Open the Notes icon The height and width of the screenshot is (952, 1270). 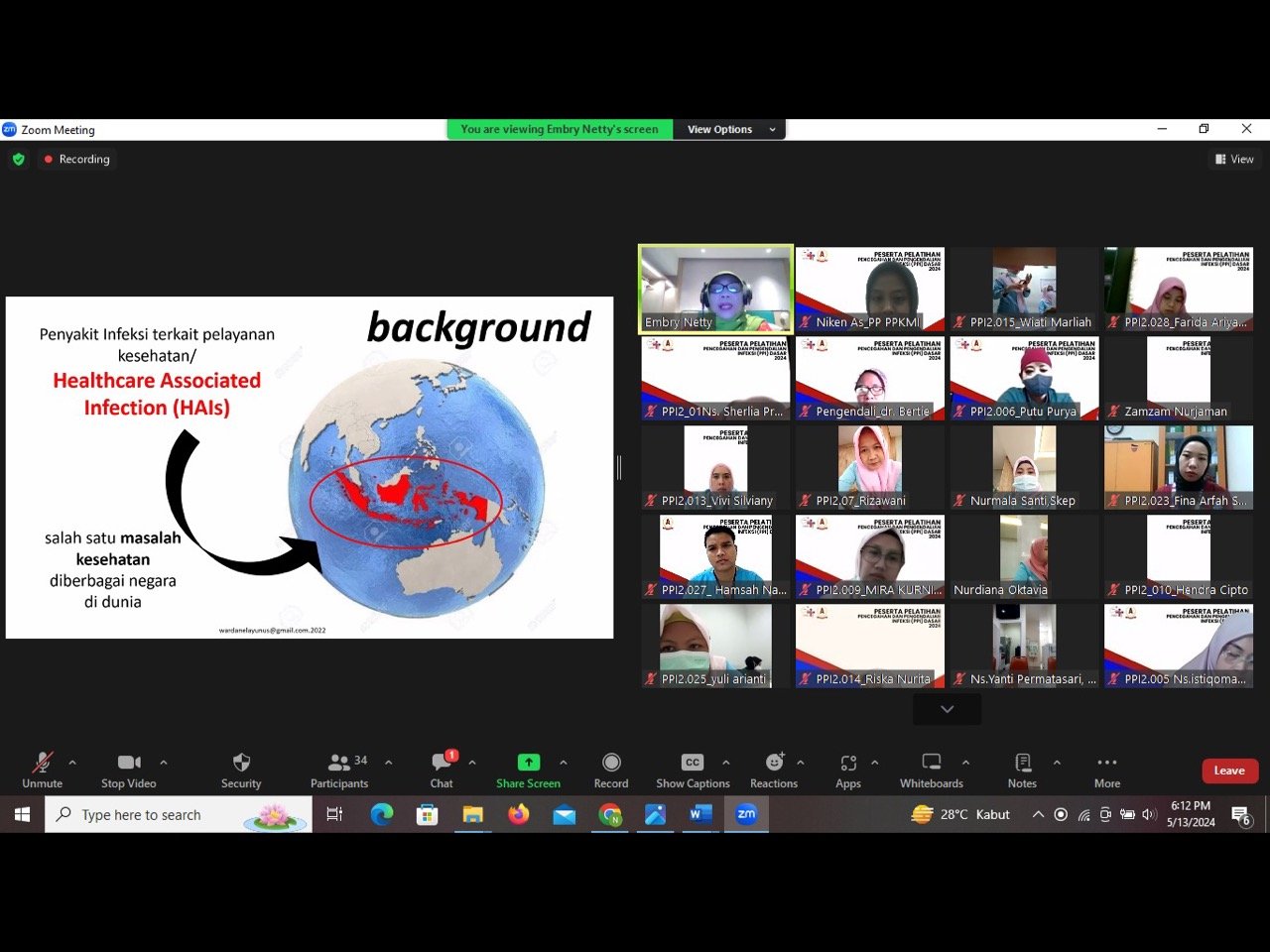coord(1022,763)
